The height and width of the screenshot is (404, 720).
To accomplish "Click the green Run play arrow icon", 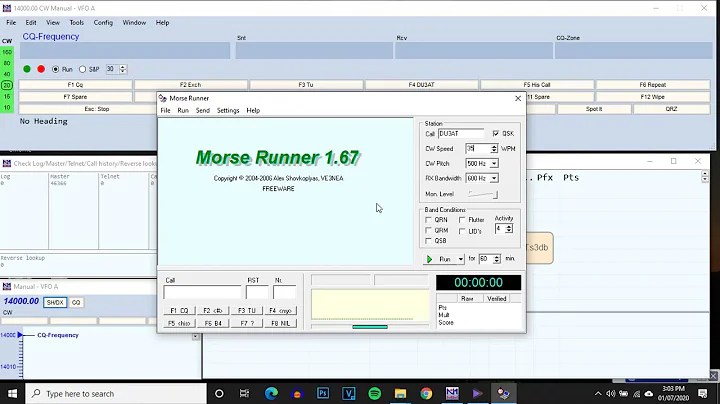I will (x=429, y=259).
